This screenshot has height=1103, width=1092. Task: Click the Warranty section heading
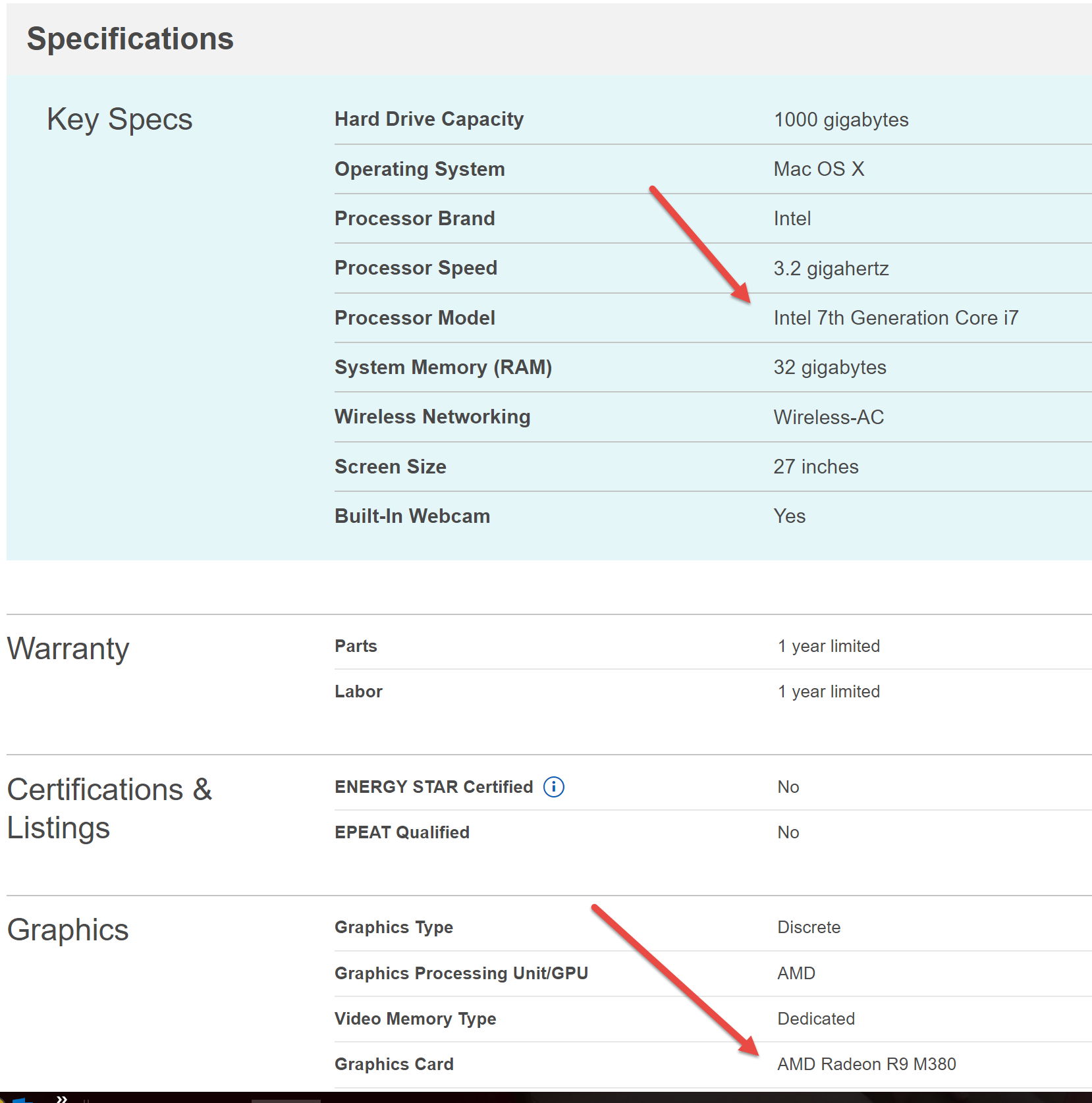pyautogui.click(x=68, y=649)
